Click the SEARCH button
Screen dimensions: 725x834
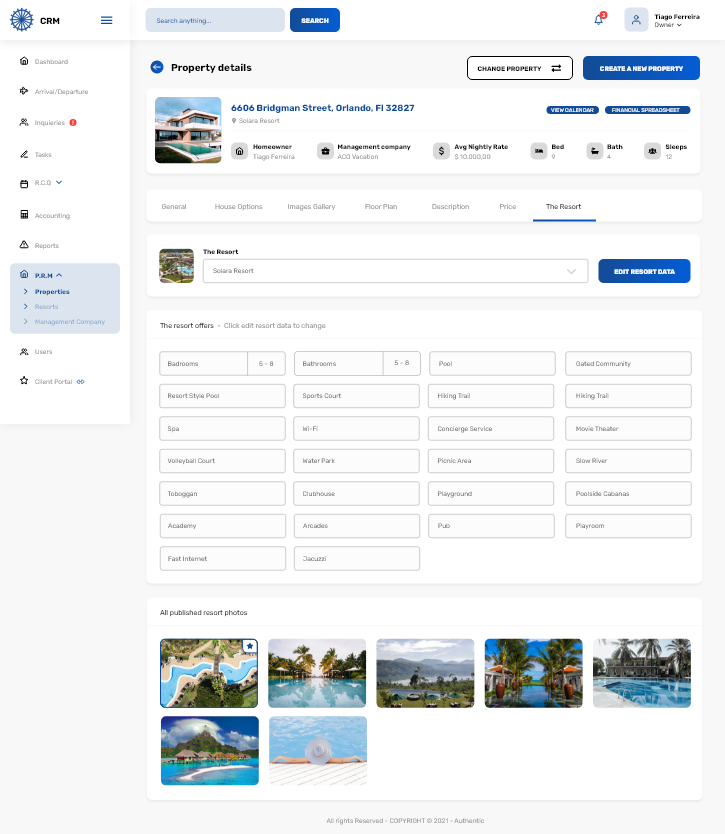coord(315,20)
